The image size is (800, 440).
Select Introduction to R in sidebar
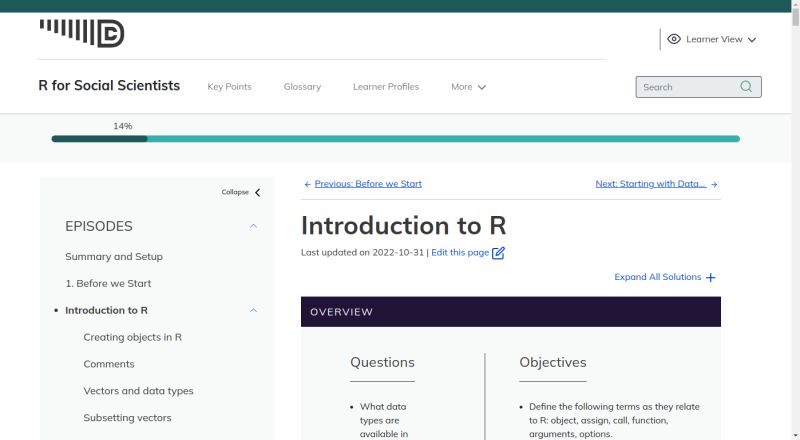107,310
